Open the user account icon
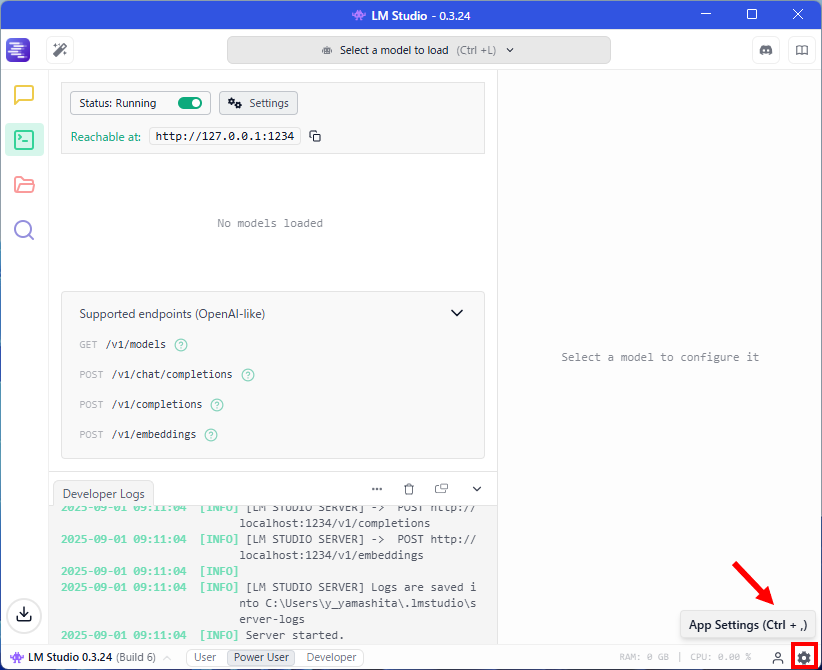 pyautogui.click(x=778, y=657)
